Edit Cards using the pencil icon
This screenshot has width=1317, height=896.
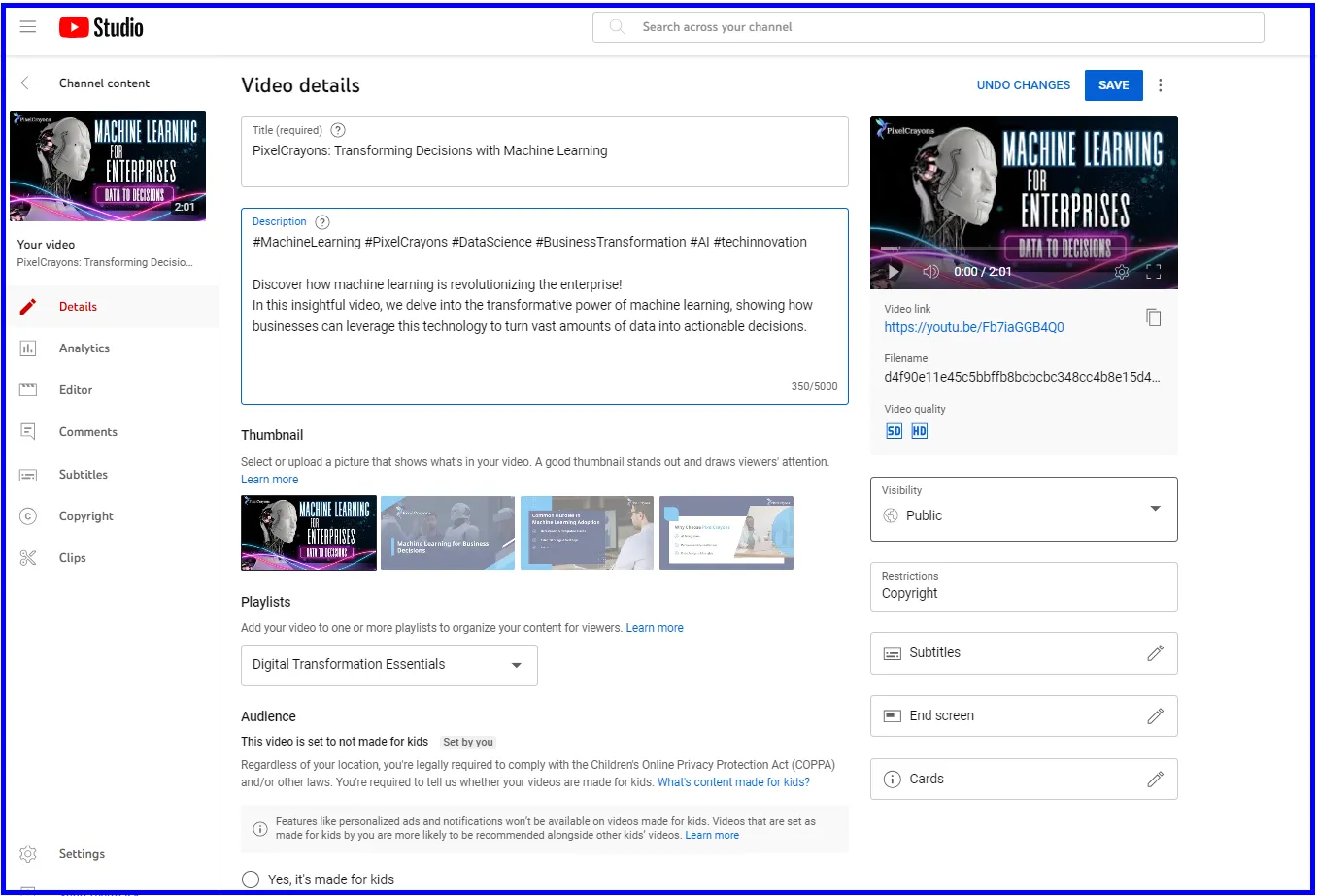pos(1155,779)
